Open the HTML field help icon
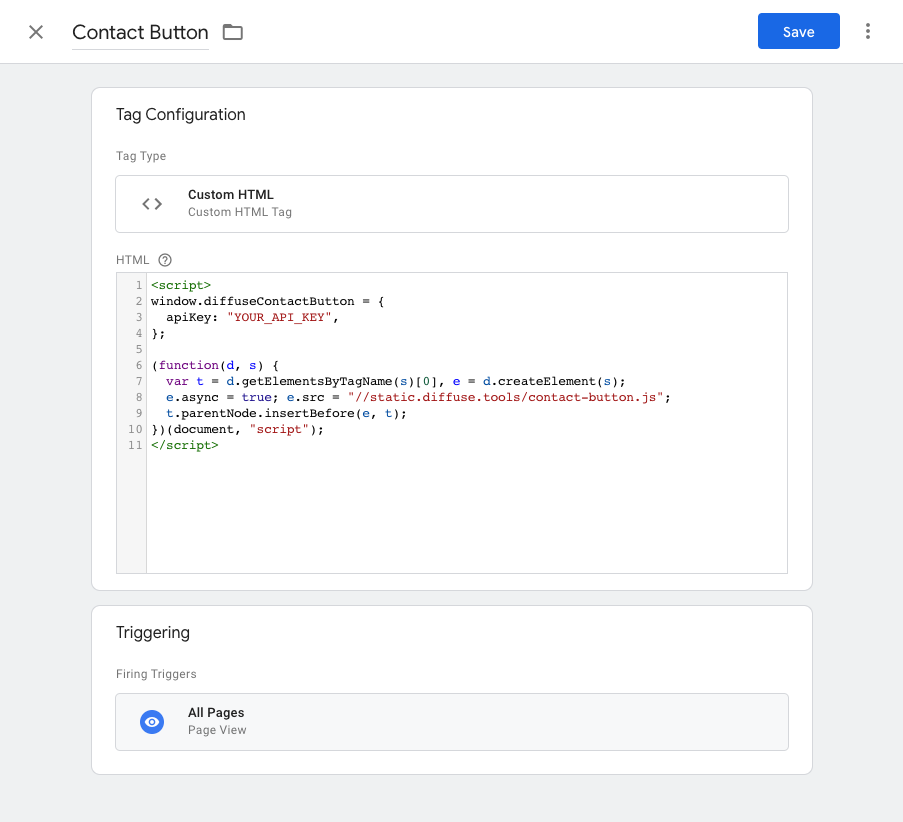903x822 pixels. (x=165, y=260)
